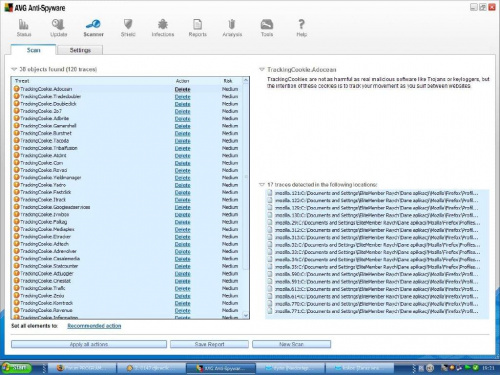
Task: Click AVG Anti-Spyware taskbar button
Action: pyautogui.click(x=221, y=368)
